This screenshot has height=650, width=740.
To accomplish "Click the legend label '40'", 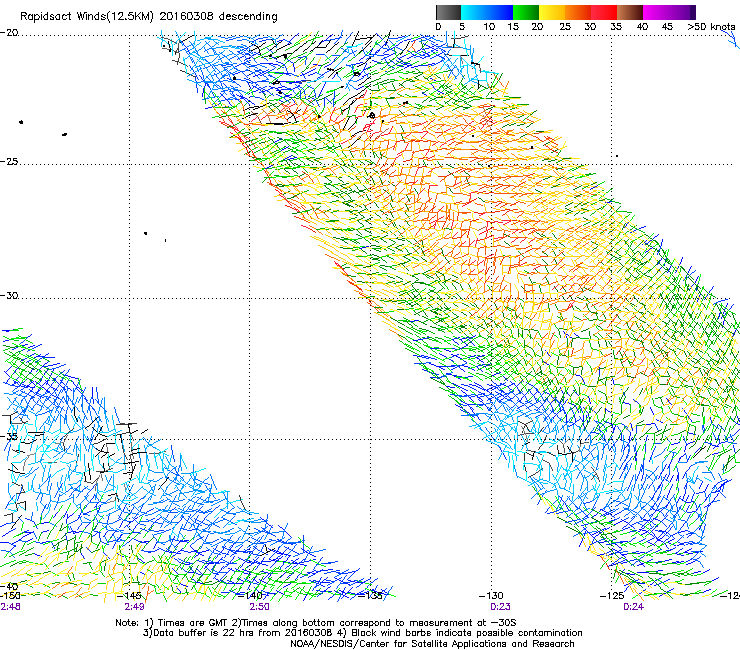I will 642,27.
